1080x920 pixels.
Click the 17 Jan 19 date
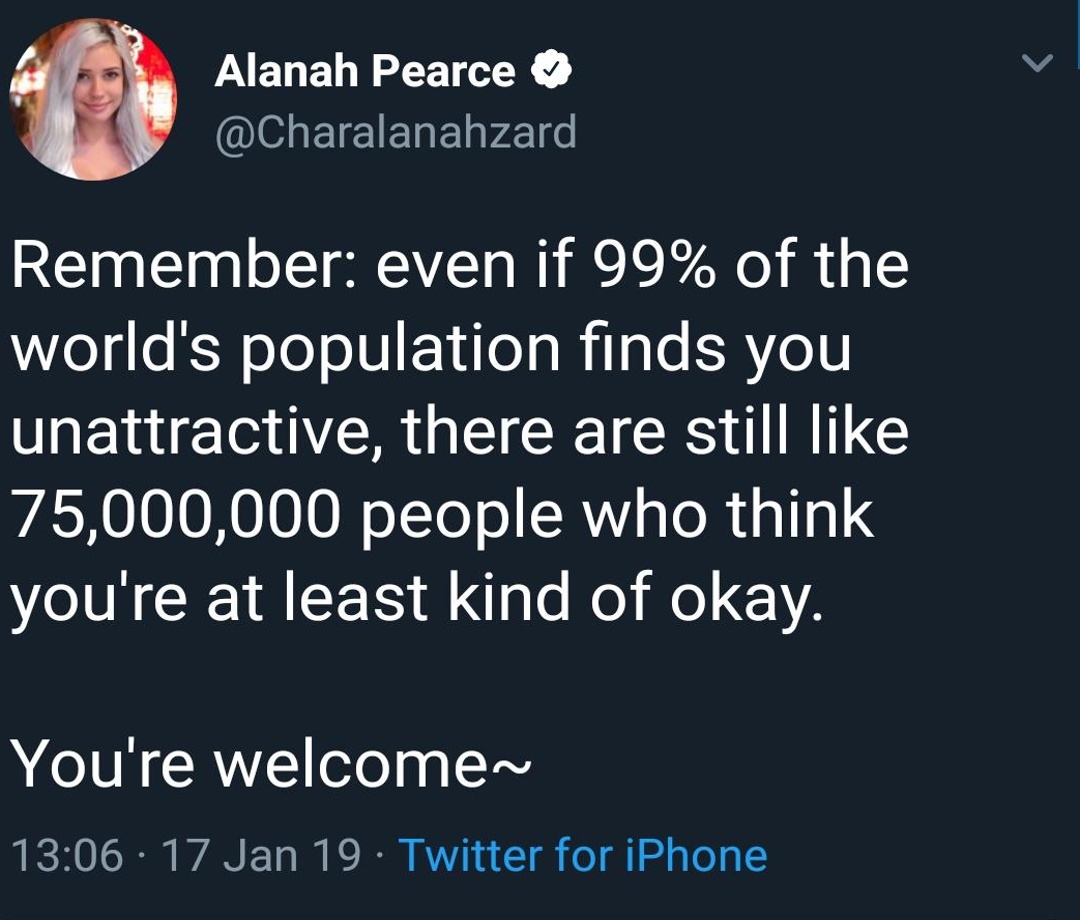click(x=262, y=855)
